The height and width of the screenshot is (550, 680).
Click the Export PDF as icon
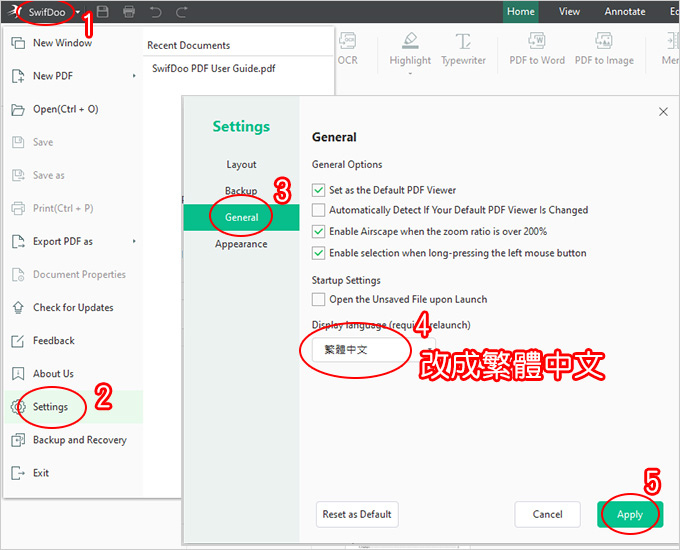(18, 242)
